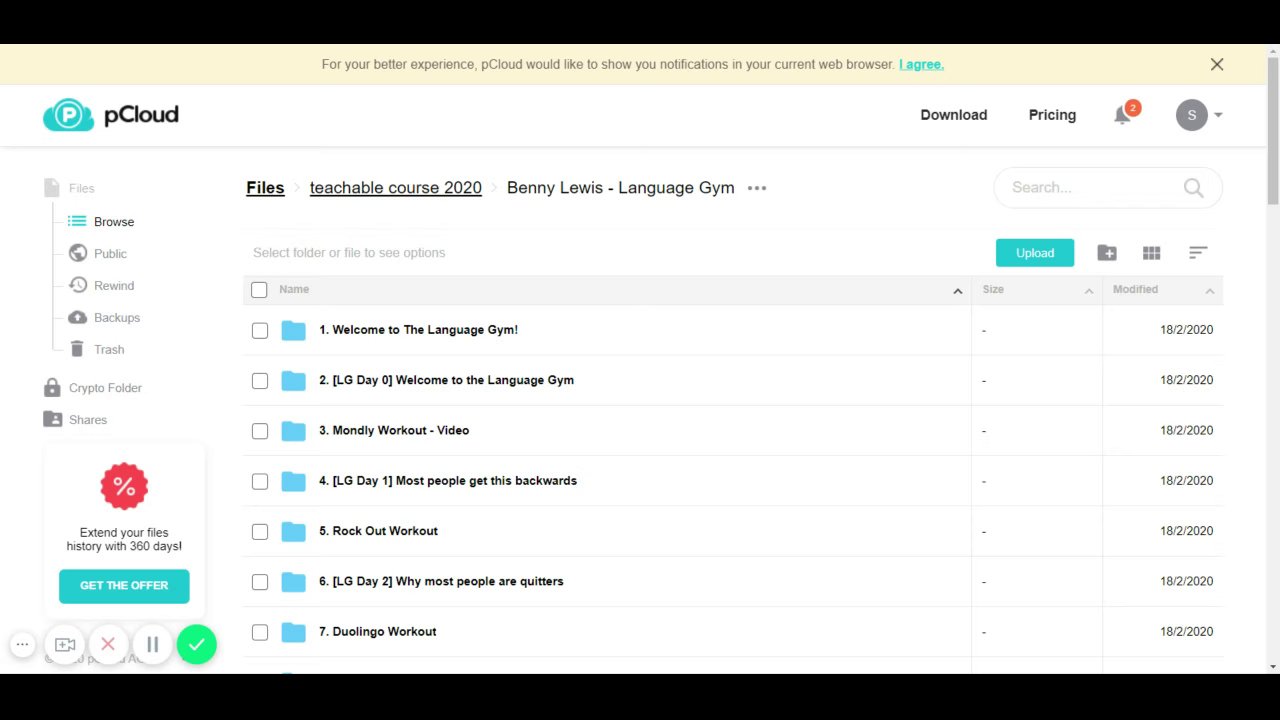Click the pCloud logo
Screen dimensions: 1280x720
(x=111, y=115)
